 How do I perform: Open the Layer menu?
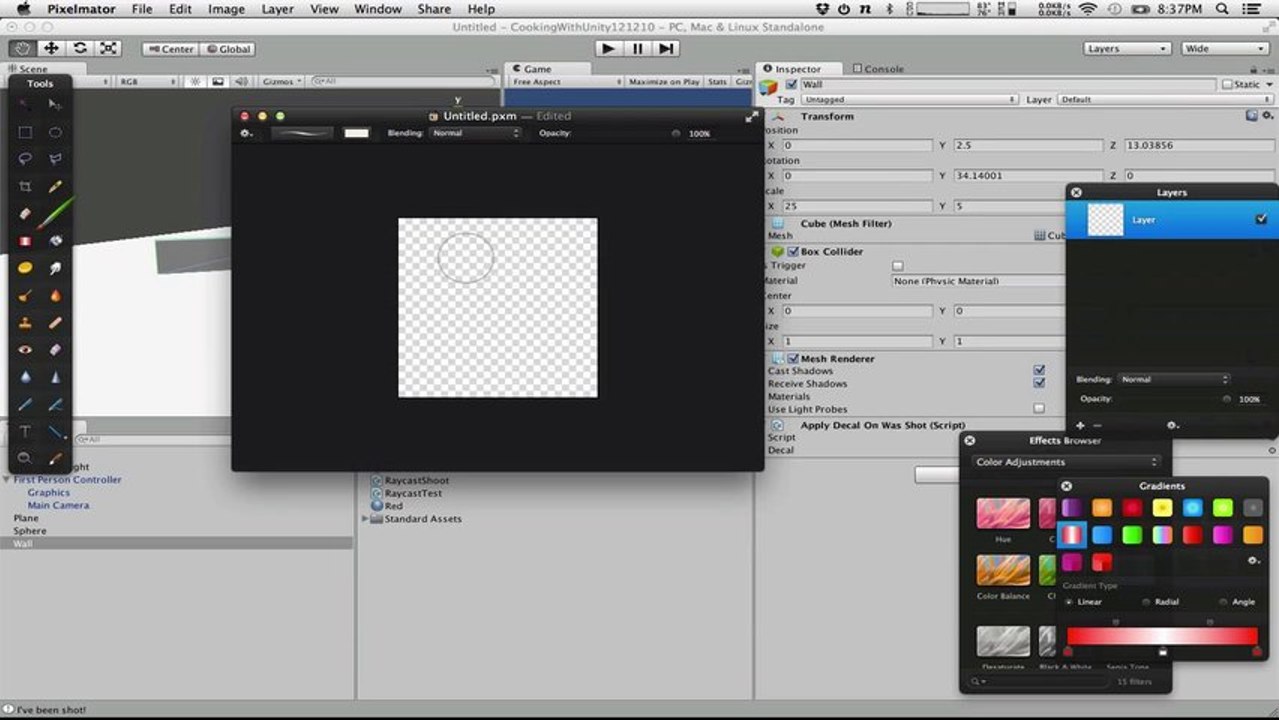pyautogui.click(x=277, y=9)
